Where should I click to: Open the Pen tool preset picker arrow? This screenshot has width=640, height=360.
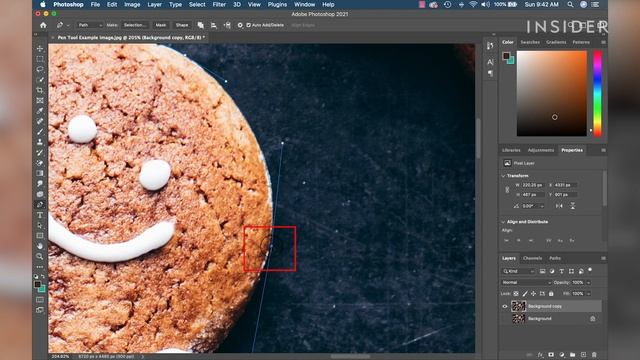68,25
